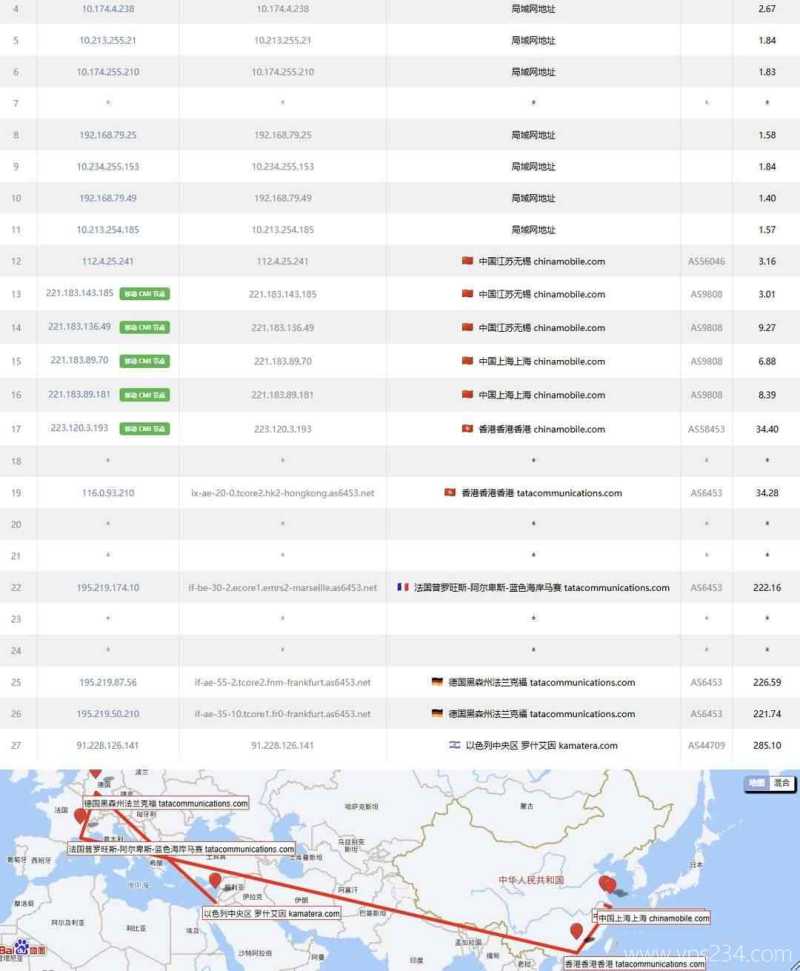This screenshot has height=971, width=800.
Task: Click the red map pin near Shanghai
Action: point(610,884)
